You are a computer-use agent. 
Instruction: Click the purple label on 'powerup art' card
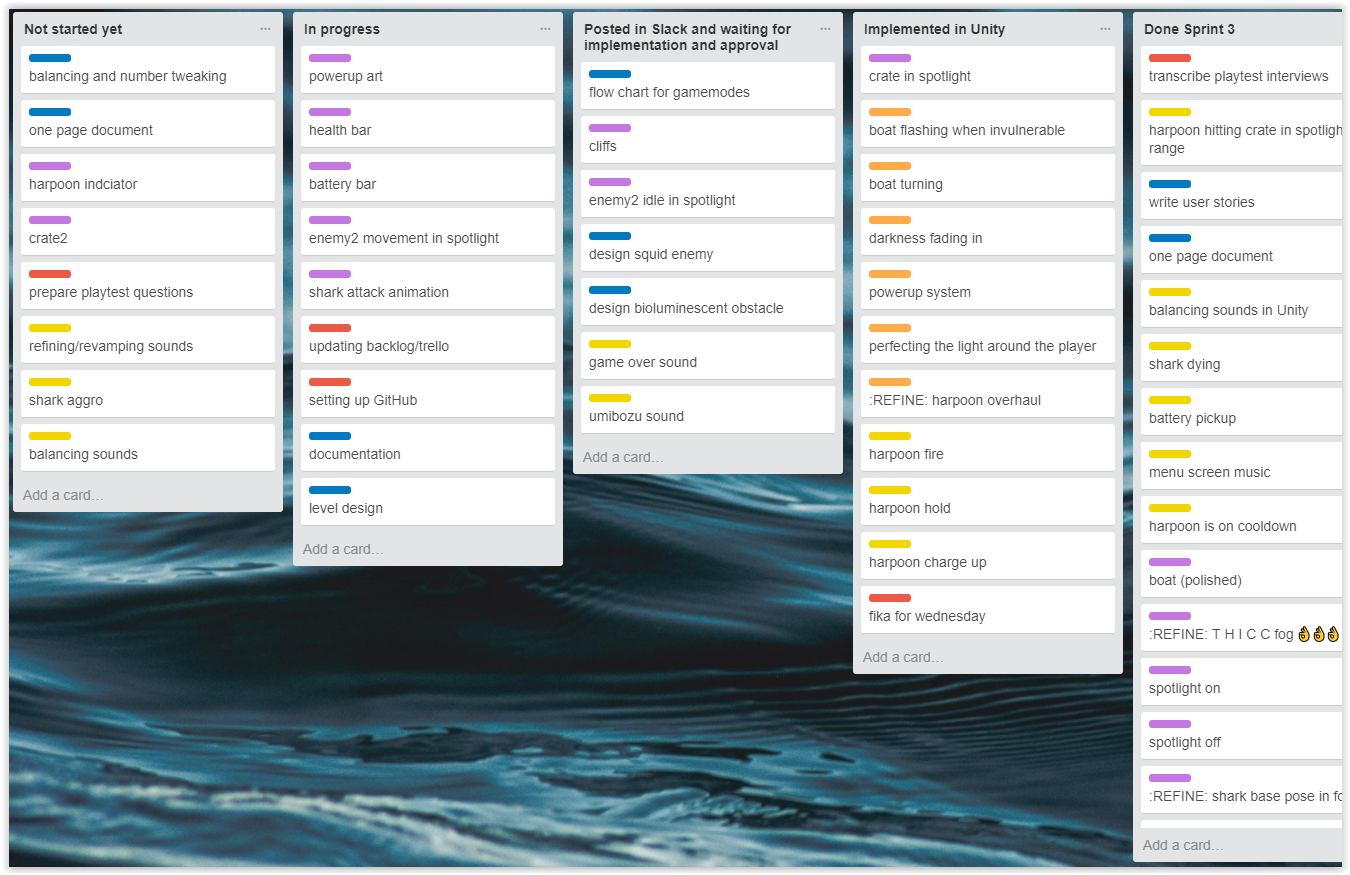(329, 58)
